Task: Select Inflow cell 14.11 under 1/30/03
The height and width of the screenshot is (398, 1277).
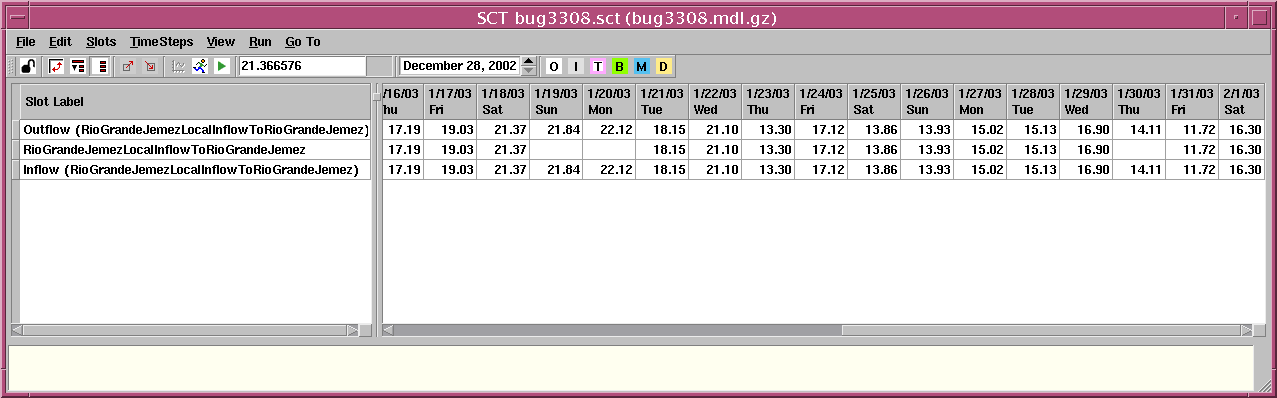Action: (1139, 170)
